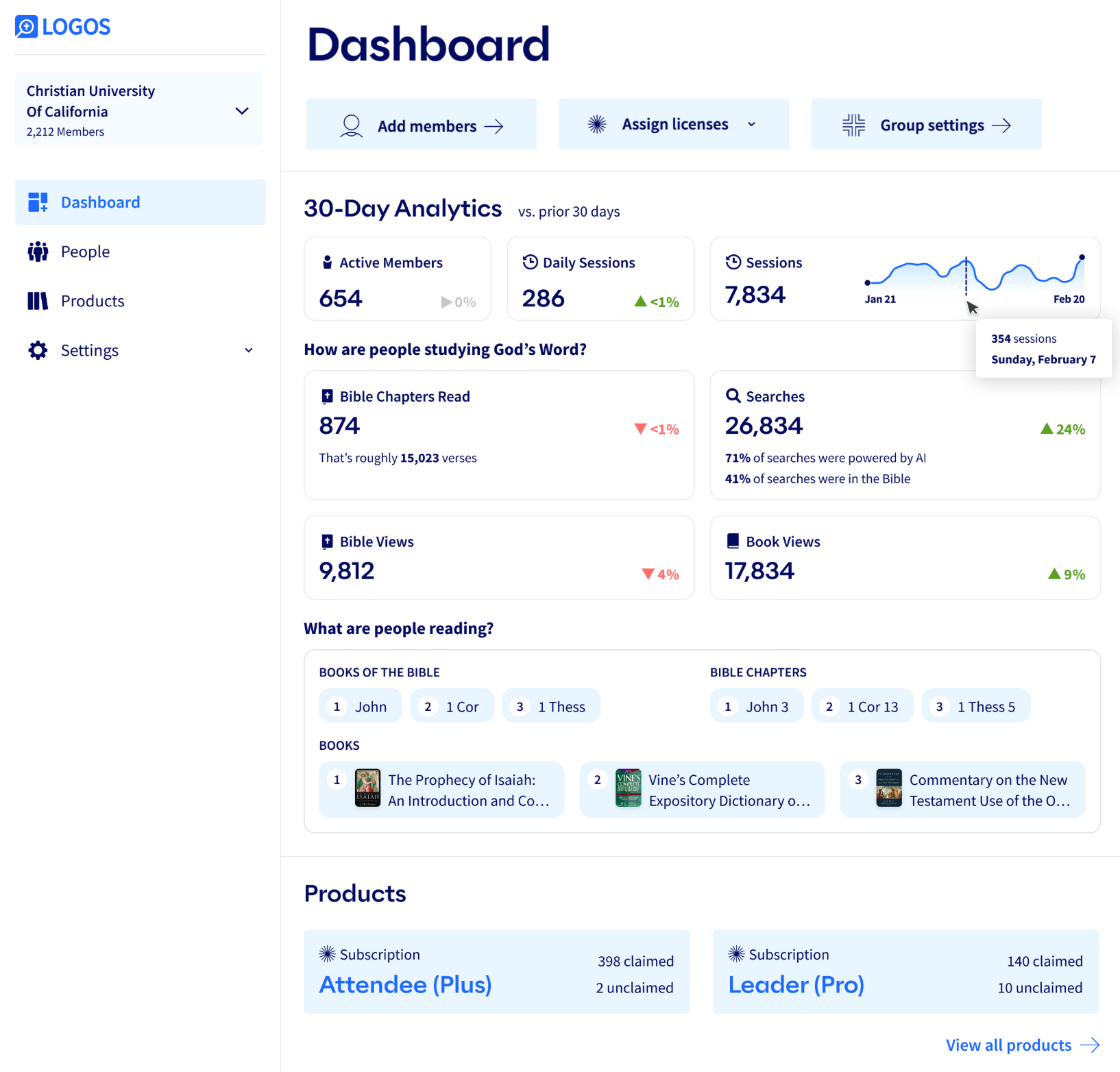Click the green up triangle by 24%

pos(1047,429)
